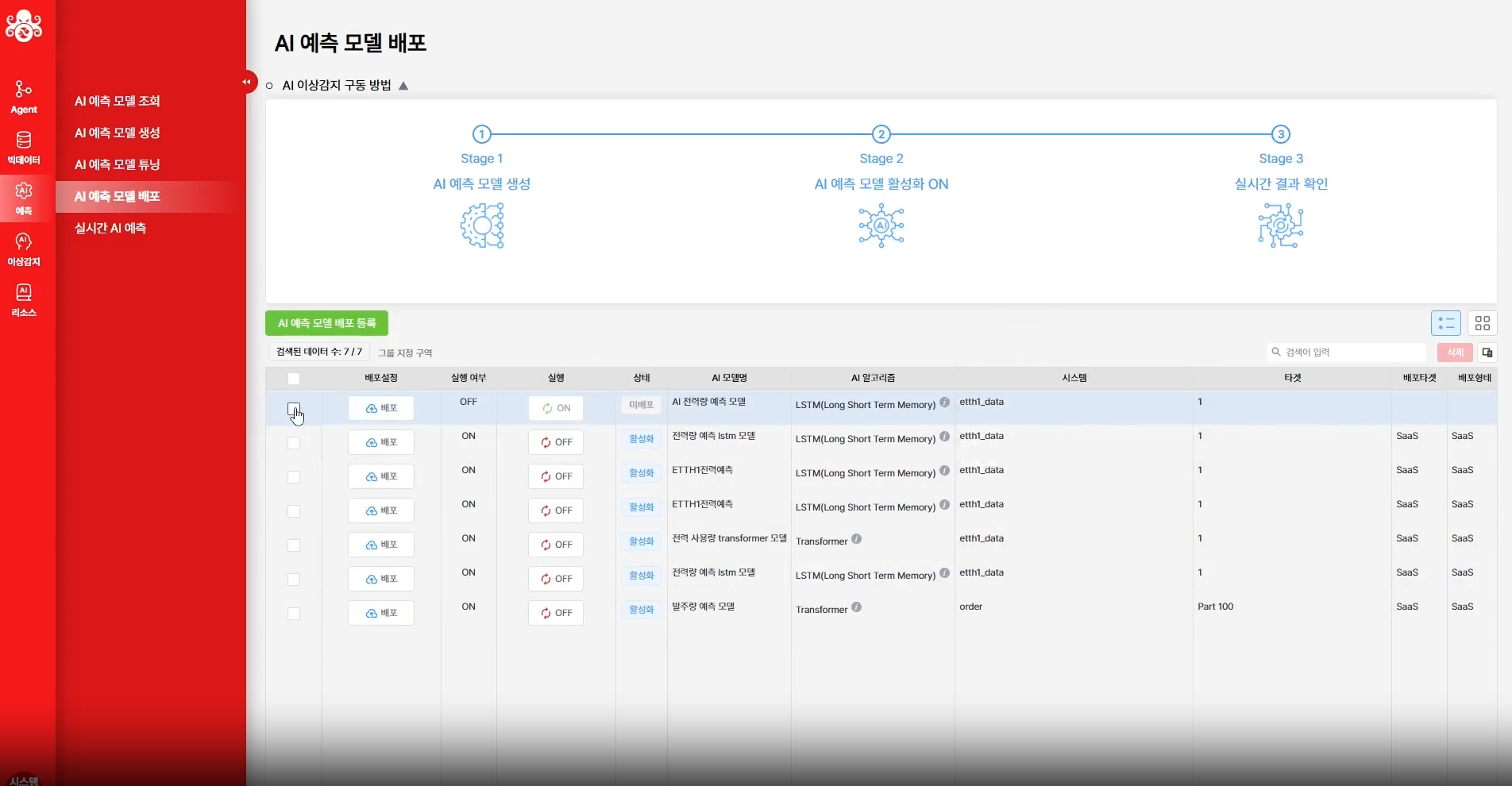This screenshot has height=786, width=1512.
Task: Open 실시간 AI 예측 menu
Action: point(110,228)
